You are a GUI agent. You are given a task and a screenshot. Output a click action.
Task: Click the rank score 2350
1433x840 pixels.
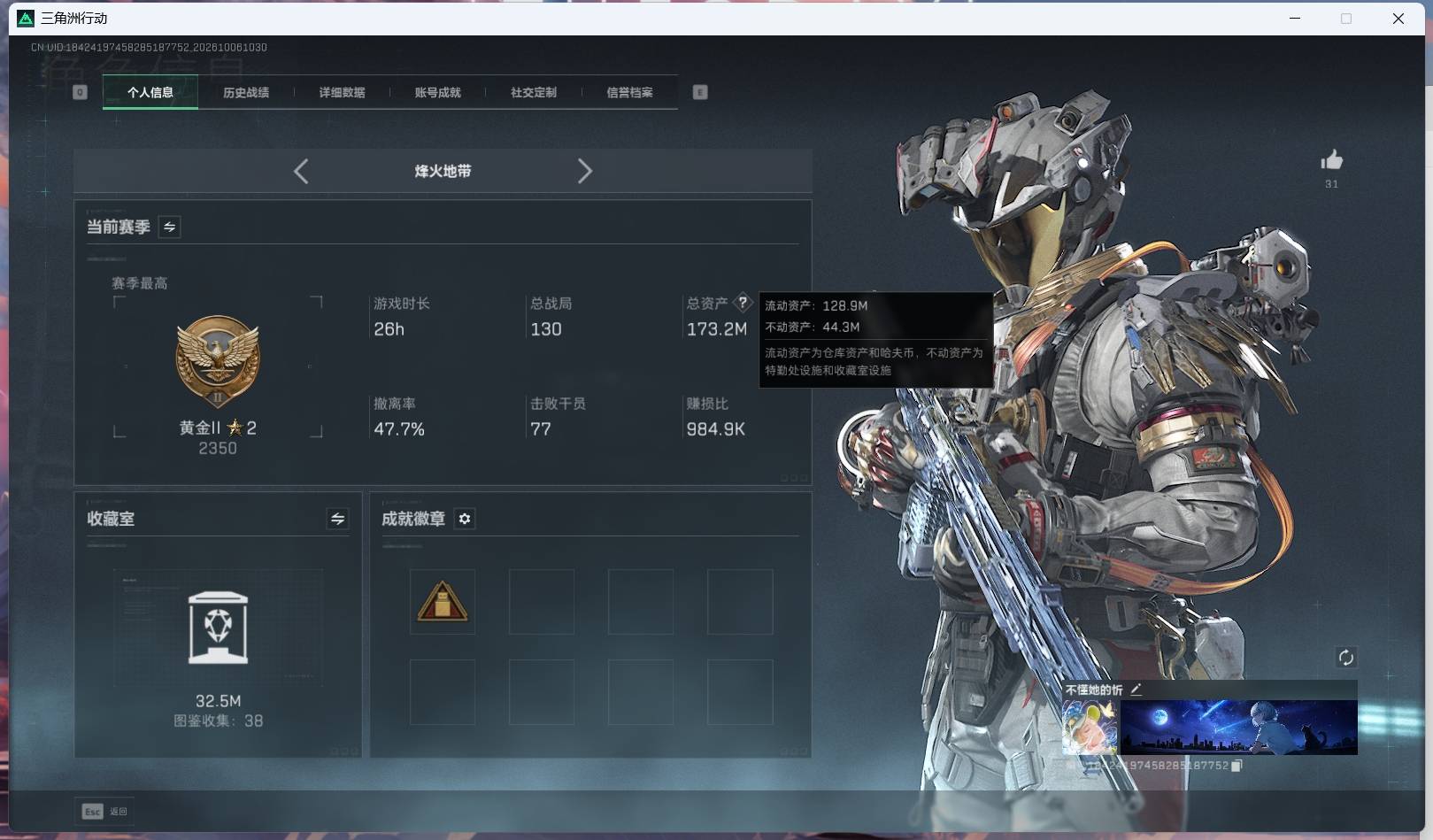click(218, 449)
